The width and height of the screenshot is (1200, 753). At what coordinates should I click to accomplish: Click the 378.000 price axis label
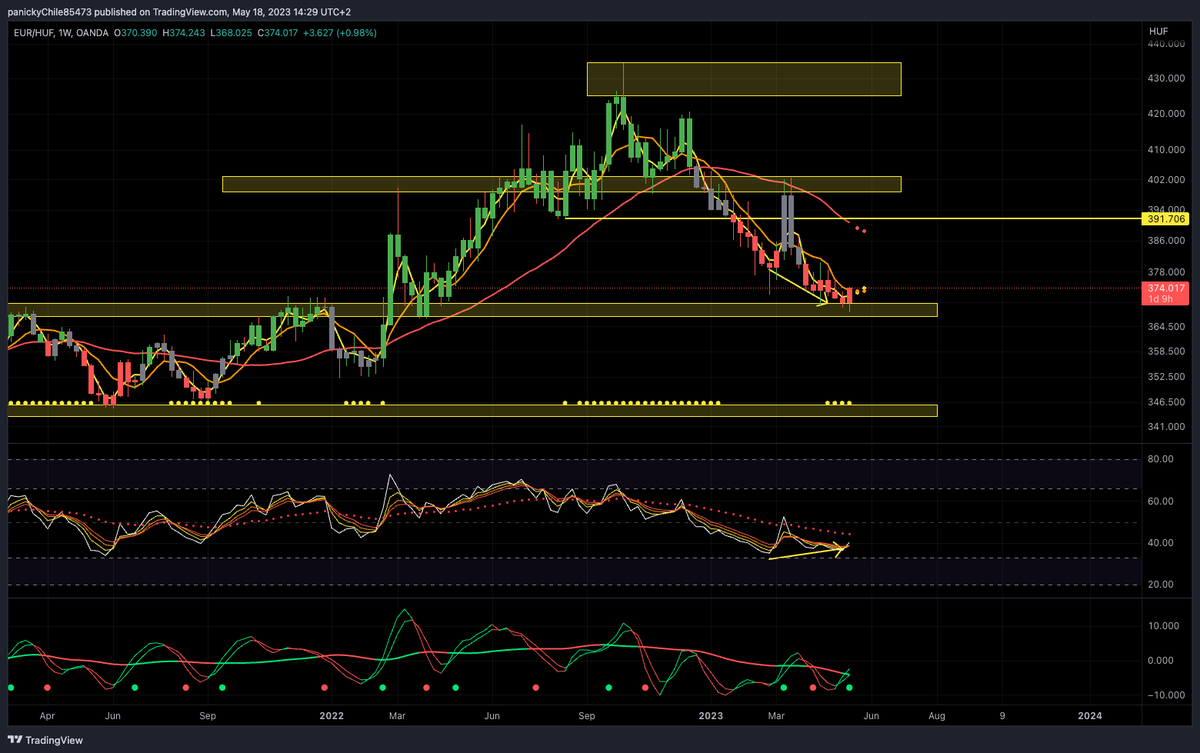coord(1165,272)
